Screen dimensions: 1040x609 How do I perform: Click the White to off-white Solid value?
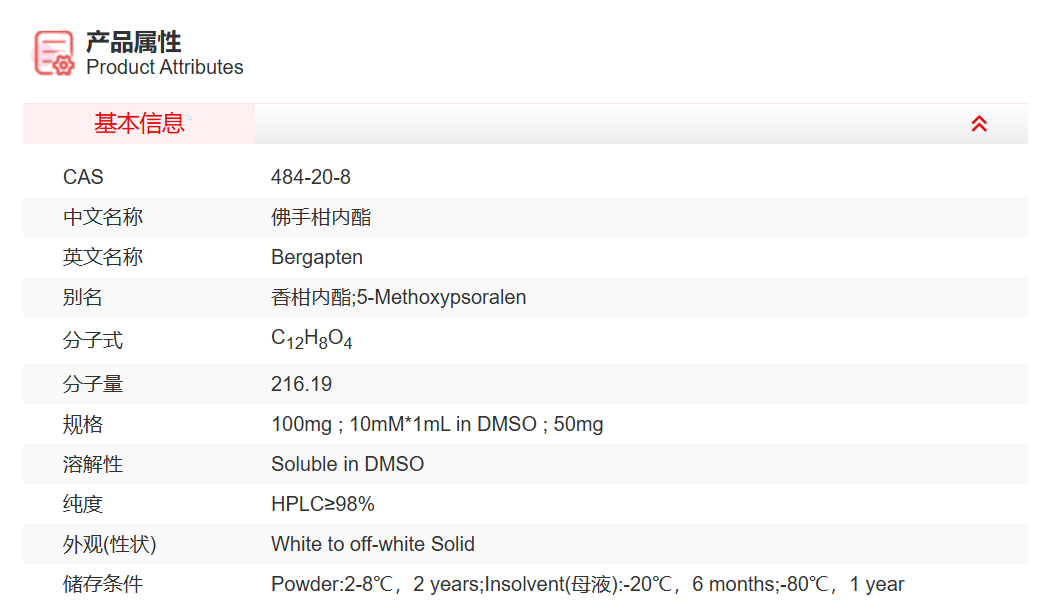point(373,544)
